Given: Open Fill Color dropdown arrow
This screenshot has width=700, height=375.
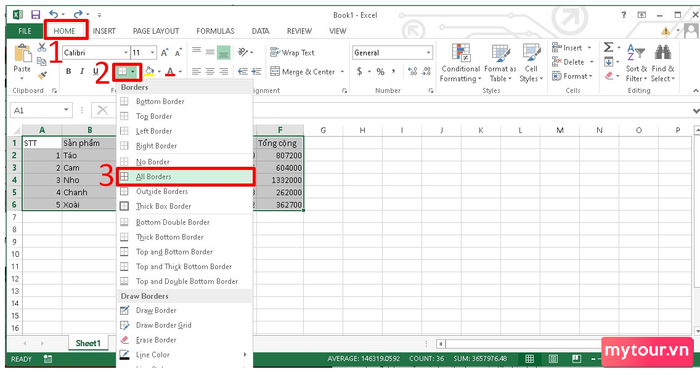Looking at the screenshot, I should coord(159,71).
